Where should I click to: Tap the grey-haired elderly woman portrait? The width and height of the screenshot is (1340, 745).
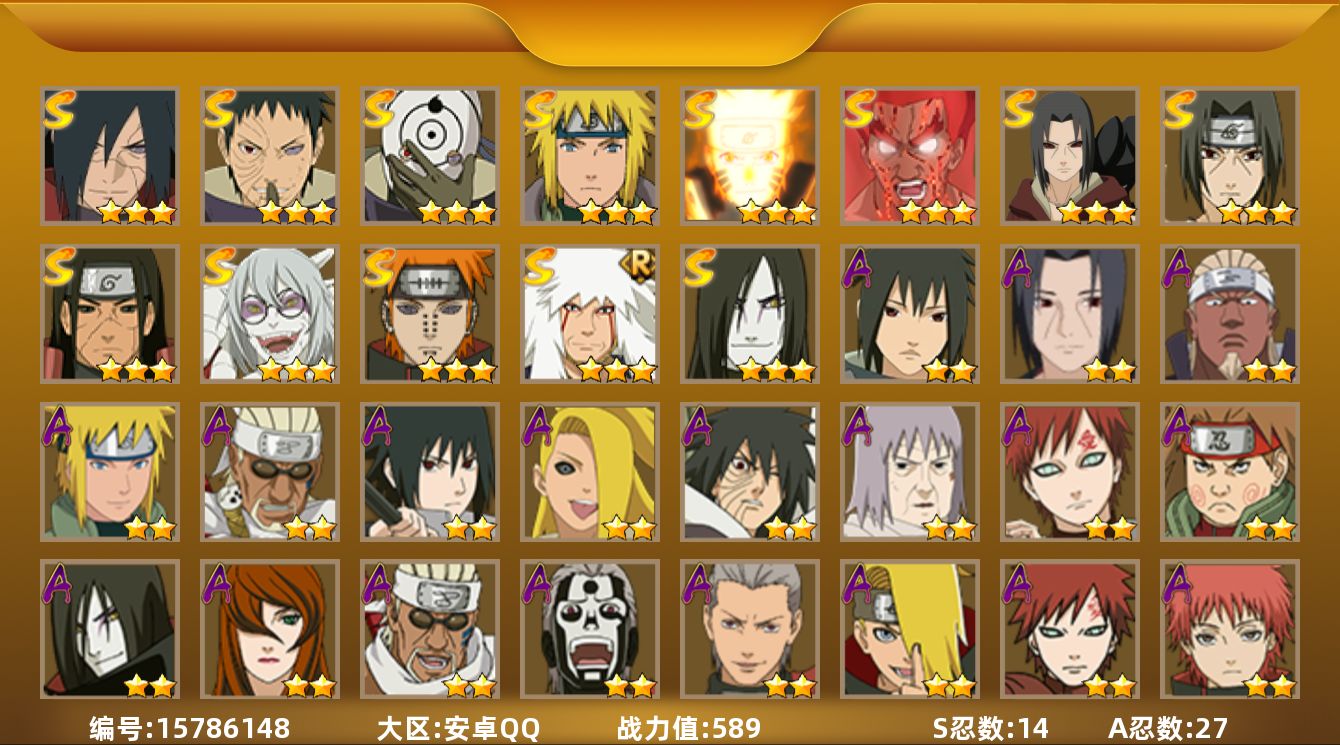click(910, 472)
